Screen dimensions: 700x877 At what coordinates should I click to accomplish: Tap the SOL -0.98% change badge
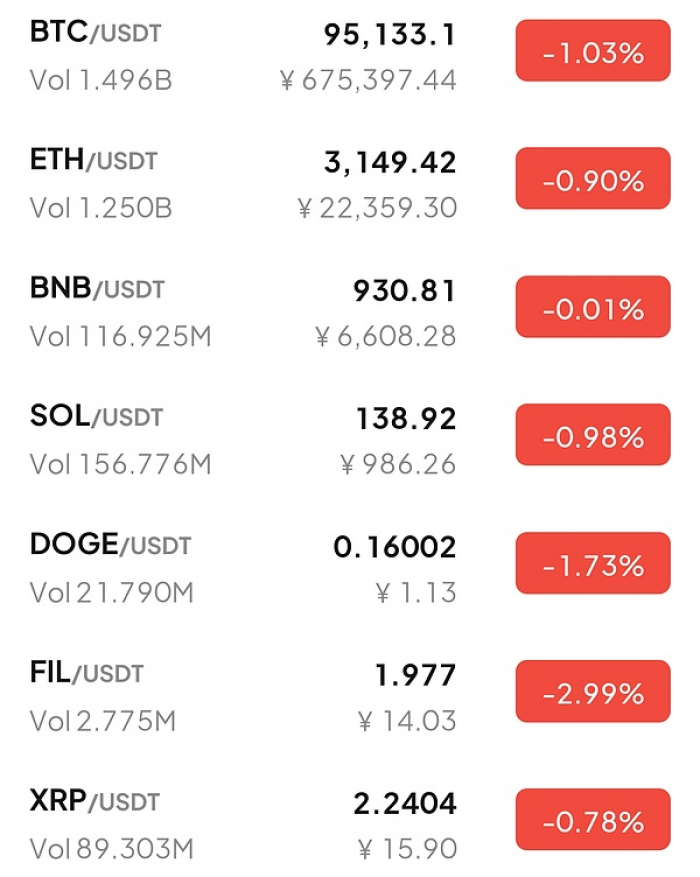593,437
